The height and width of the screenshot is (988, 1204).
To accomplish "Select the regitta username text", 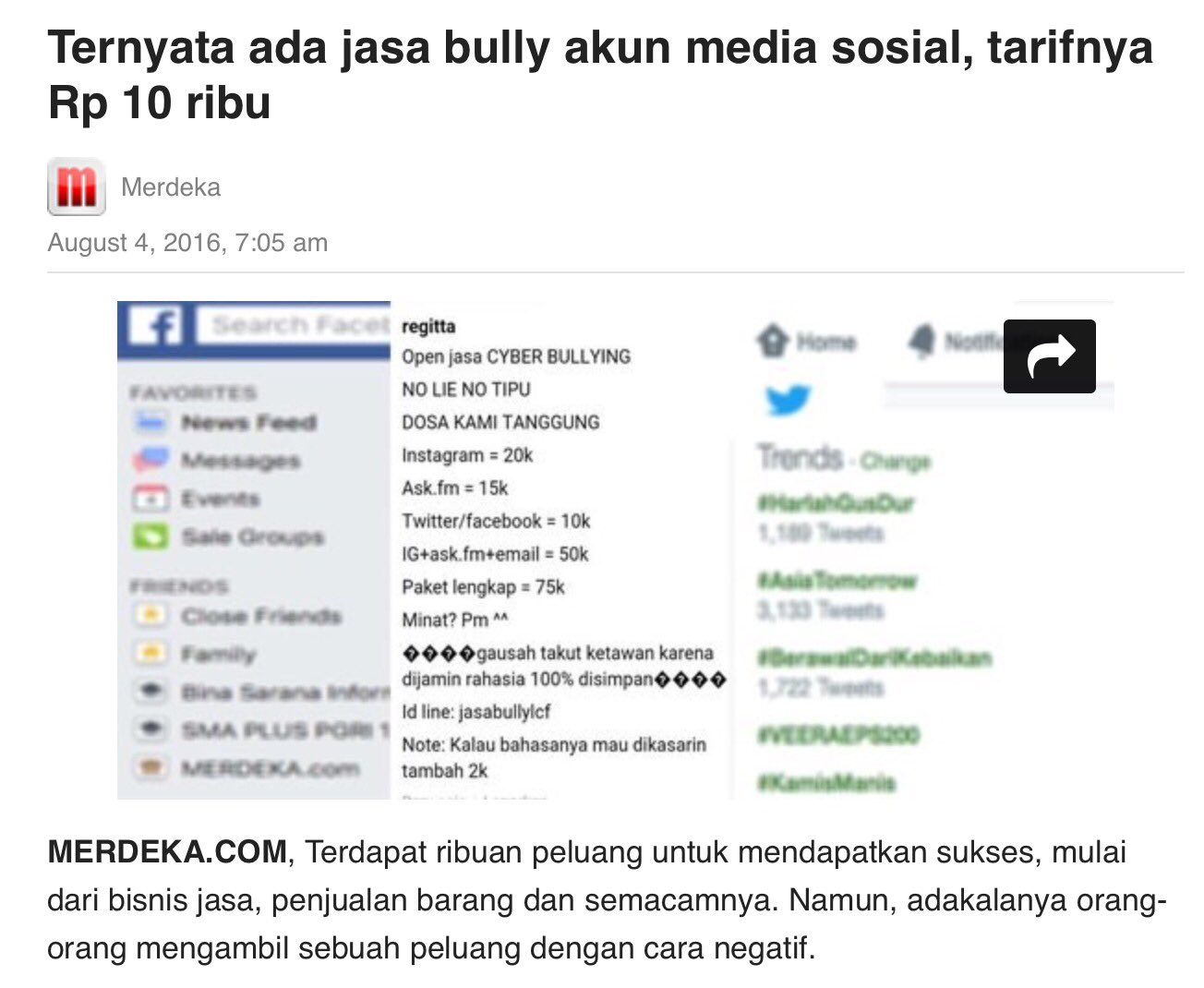I will tap(428, 327).
